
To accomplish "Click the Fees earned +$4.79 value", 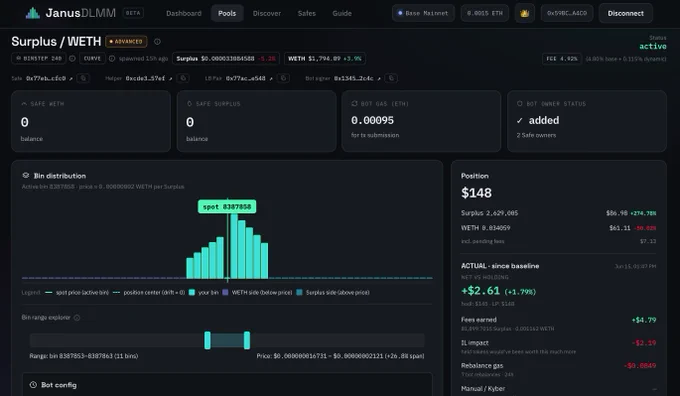I will tap(644, 320).
